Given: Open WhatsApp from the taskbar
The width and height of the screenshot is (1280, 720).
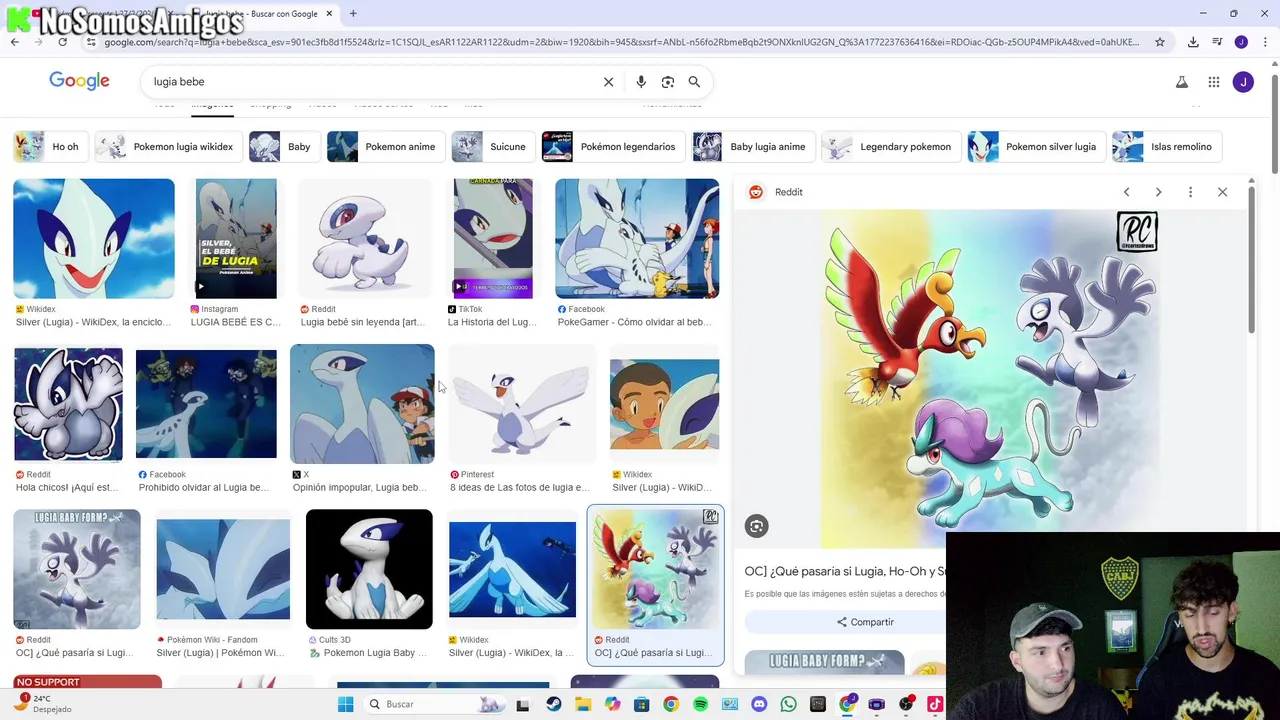Looking at the screenshot, I should pos(788,704).
